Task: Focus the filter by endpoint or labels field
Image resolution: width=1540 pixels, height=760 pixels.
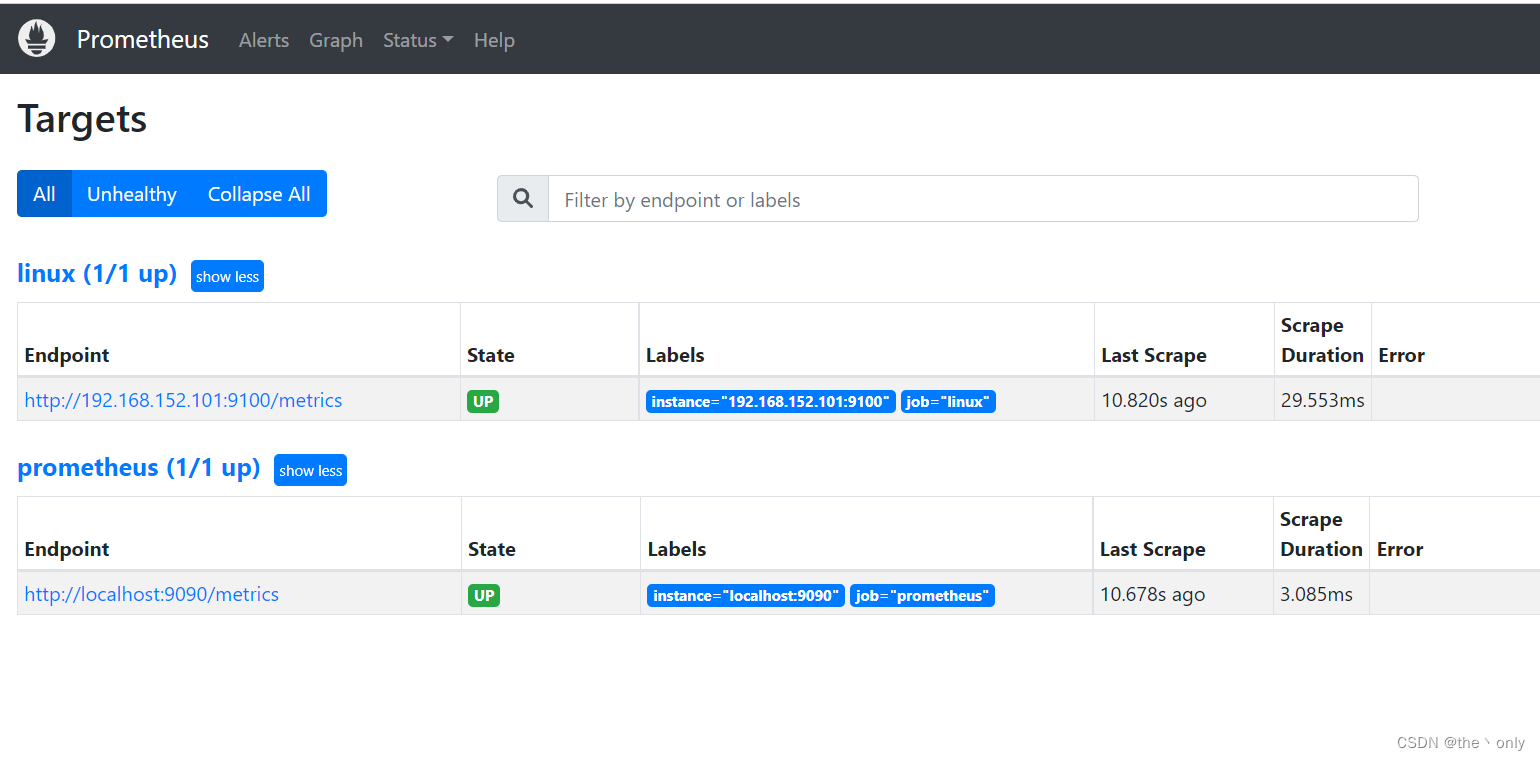Action: pyautogui.click(x=983, y=199)
